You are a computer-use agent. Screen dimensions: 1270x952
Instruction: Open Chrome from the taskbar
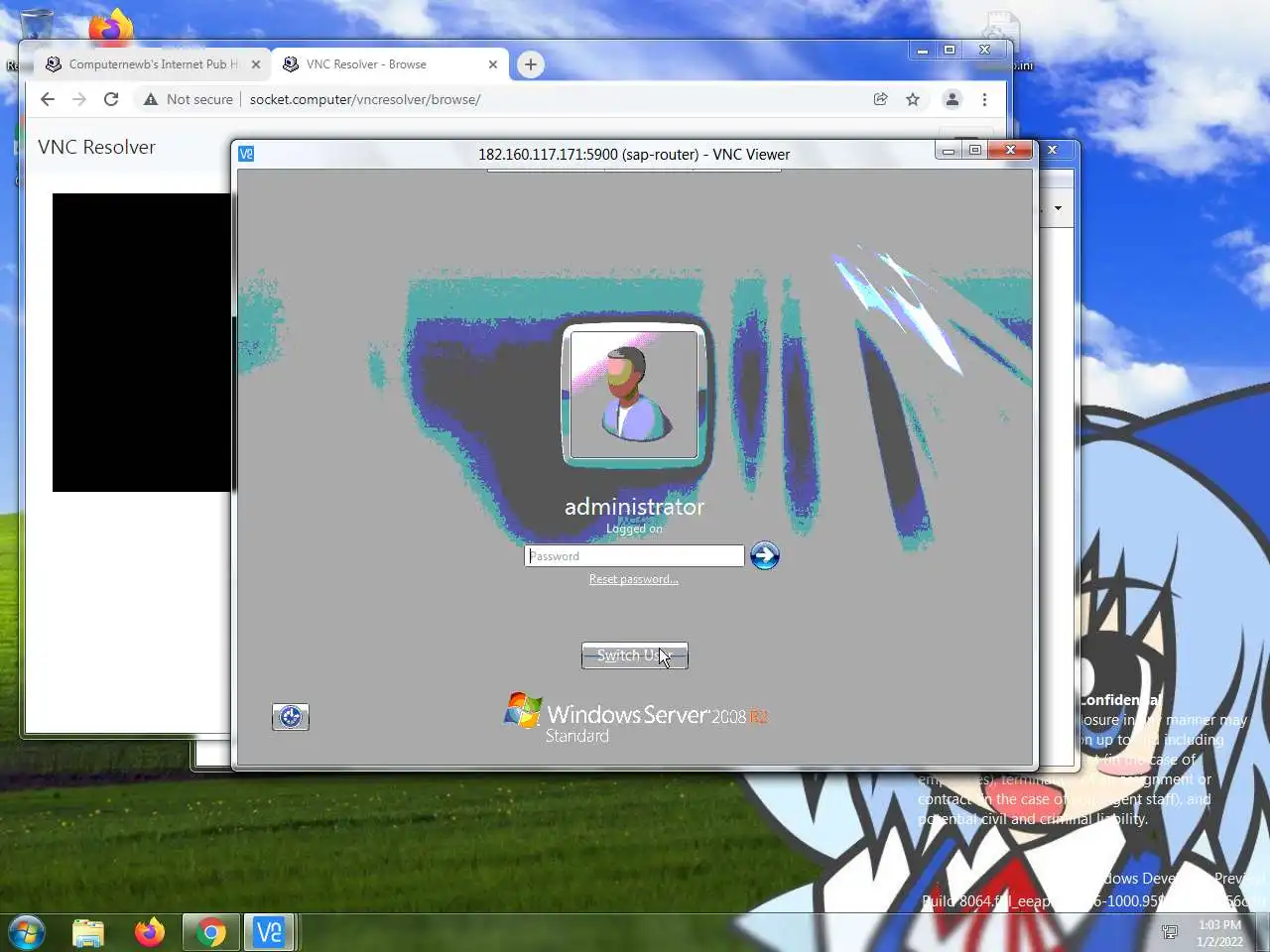pos(210,932)
